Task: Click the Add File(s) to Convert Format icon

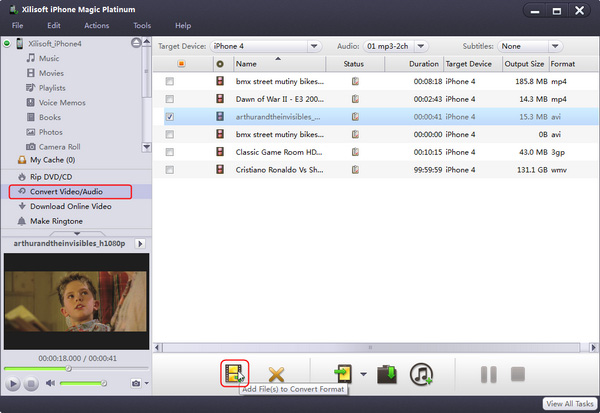Action: tap(234, 374)
